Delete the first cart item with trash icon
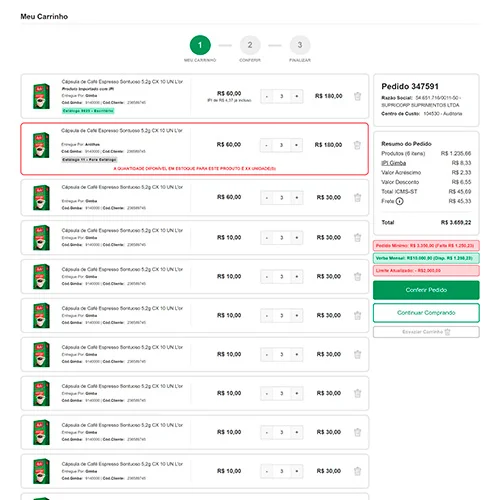500x500 pixels. (x=357, y=96)
